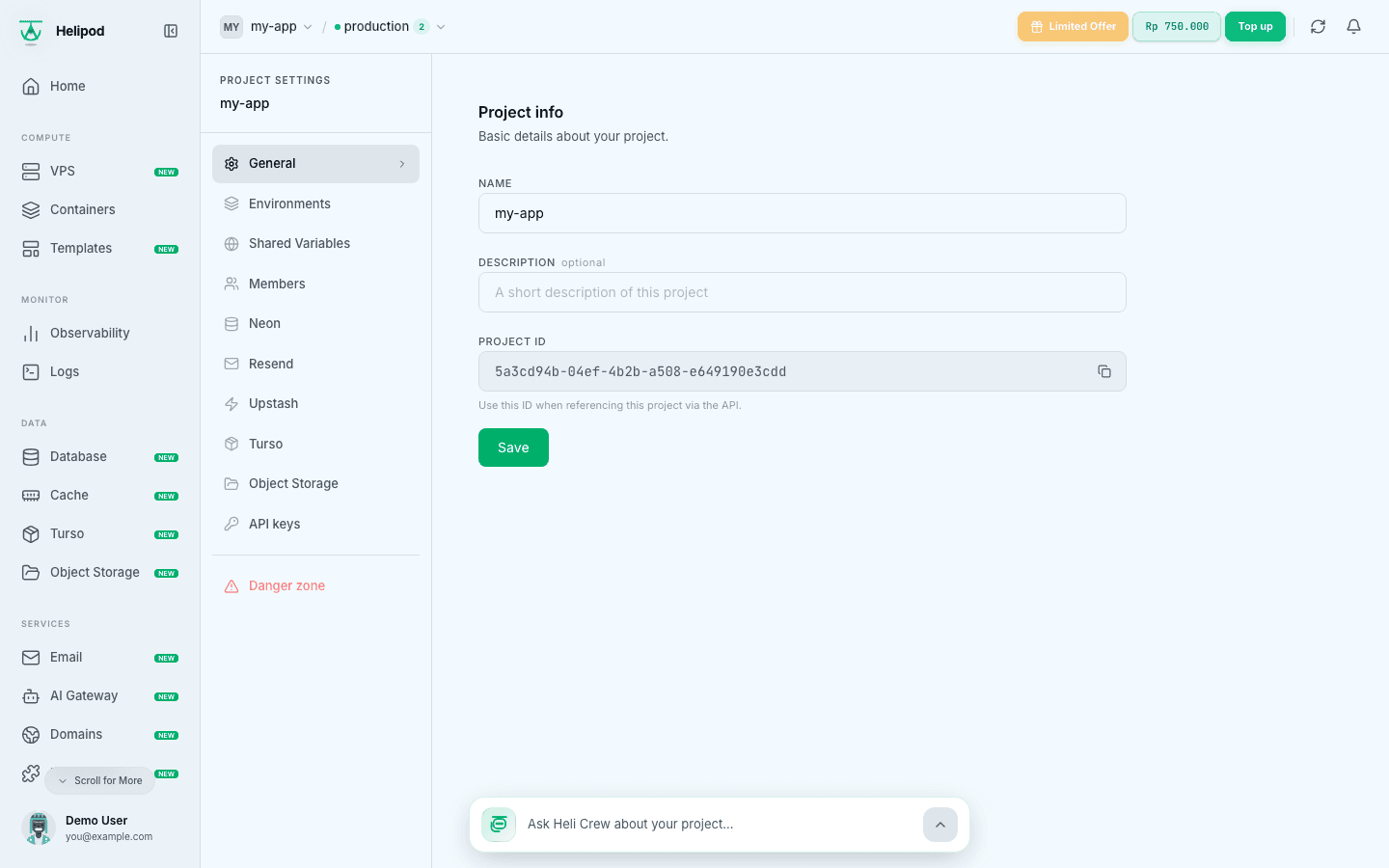
Task: Click the Database icon in the sidebar
Action: point(31,456)
